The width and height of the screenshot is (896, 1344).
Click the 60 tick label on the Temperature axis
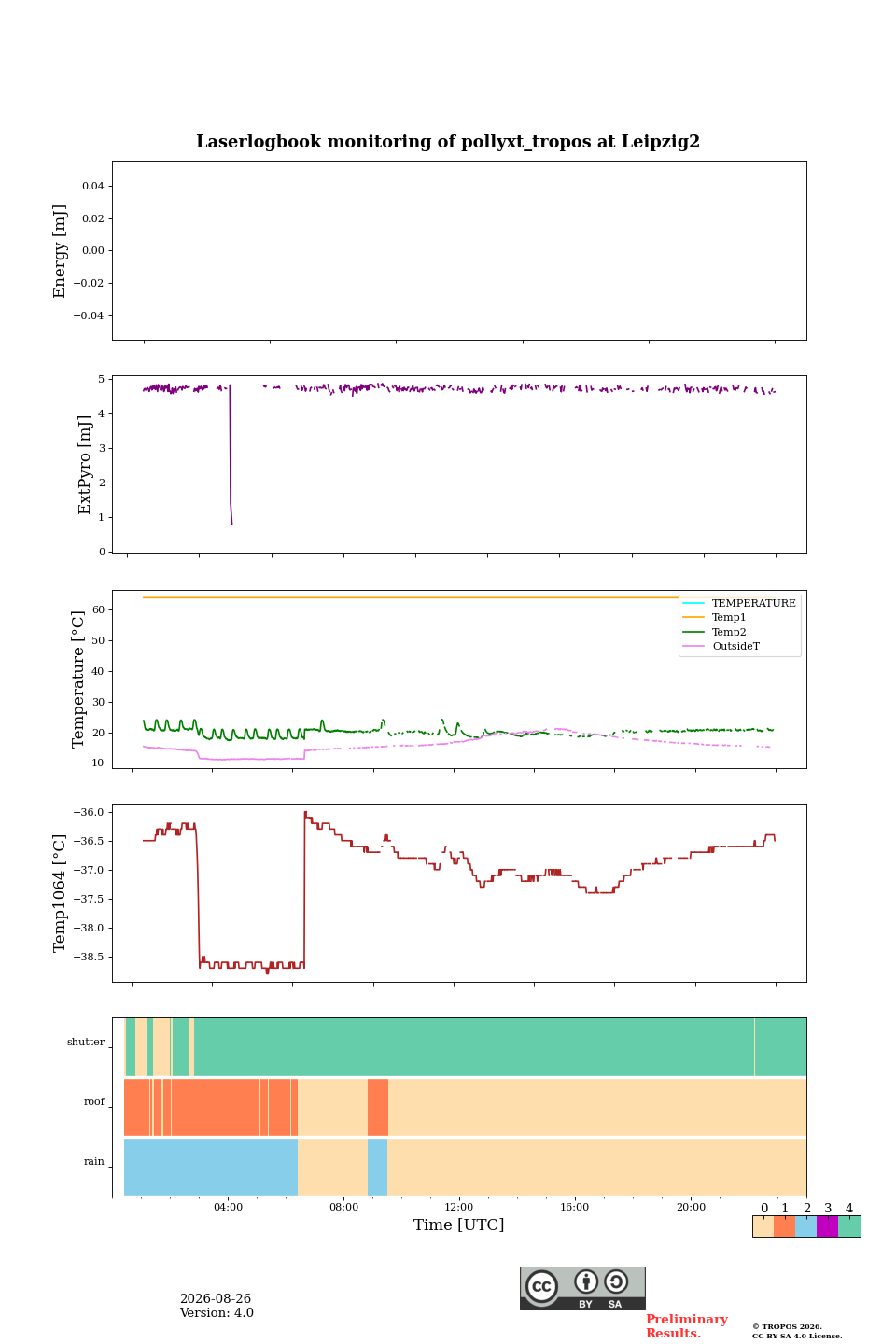click(x=98, y=610)
